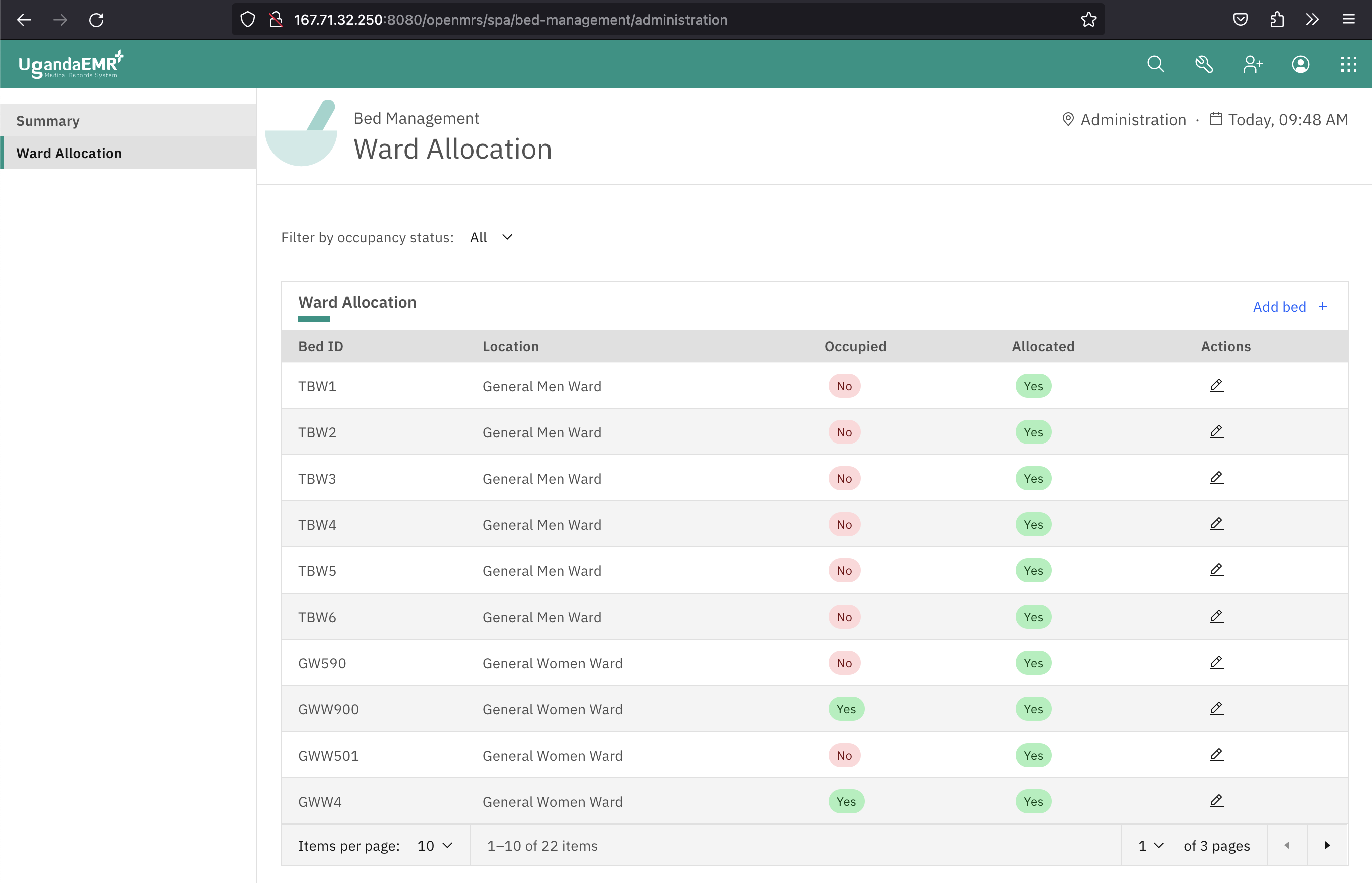Click the Allocated Yes badge for TBW5
Image resolution: width=1372 pixels, height=883 pixels.
pyautogui.click(x=1033, y=570)
